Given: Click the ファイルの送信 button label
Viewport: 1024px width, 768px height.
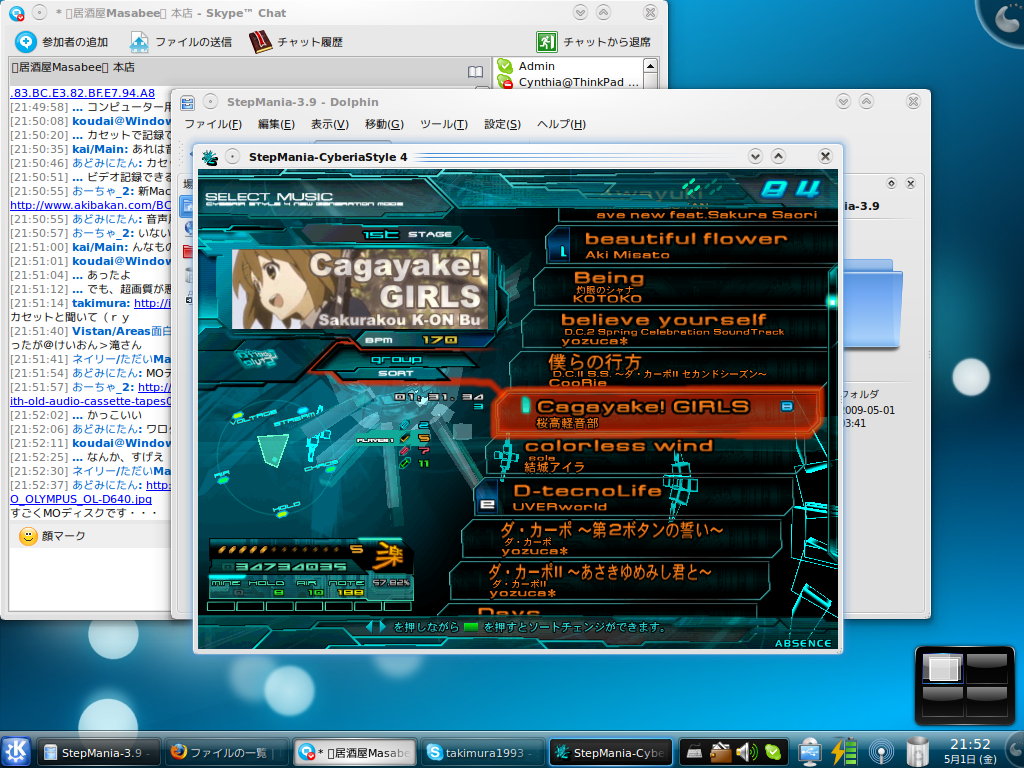Looking at the screenshot, I should (193, 42).
